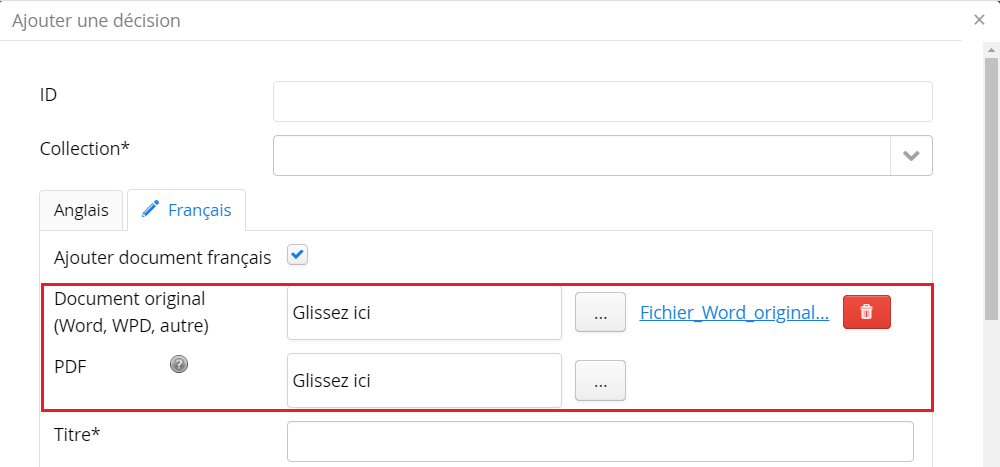Screen dimensions: 1000x467
Task: Click the PDF Glissez ici drop zone
Action: (424, 380)
